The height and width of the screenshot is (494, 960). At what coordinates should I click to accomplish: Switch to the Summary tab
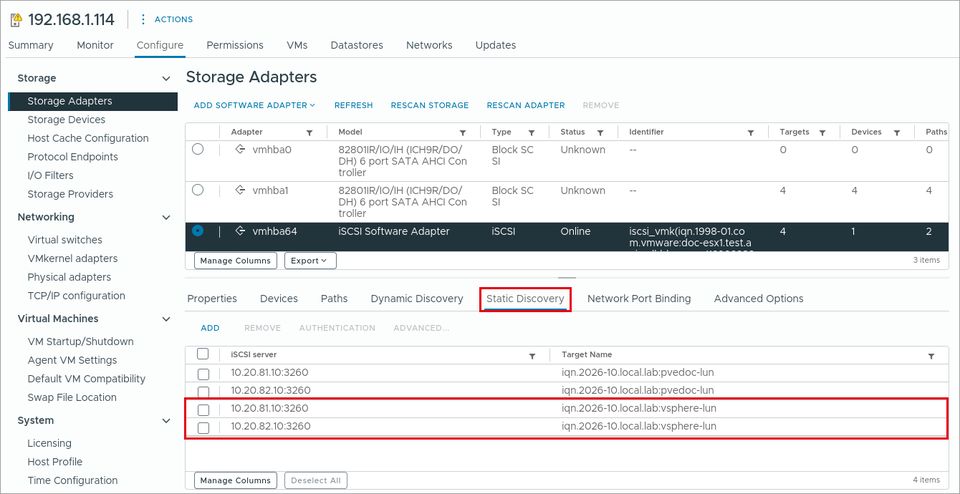click(x=31, y=45)
